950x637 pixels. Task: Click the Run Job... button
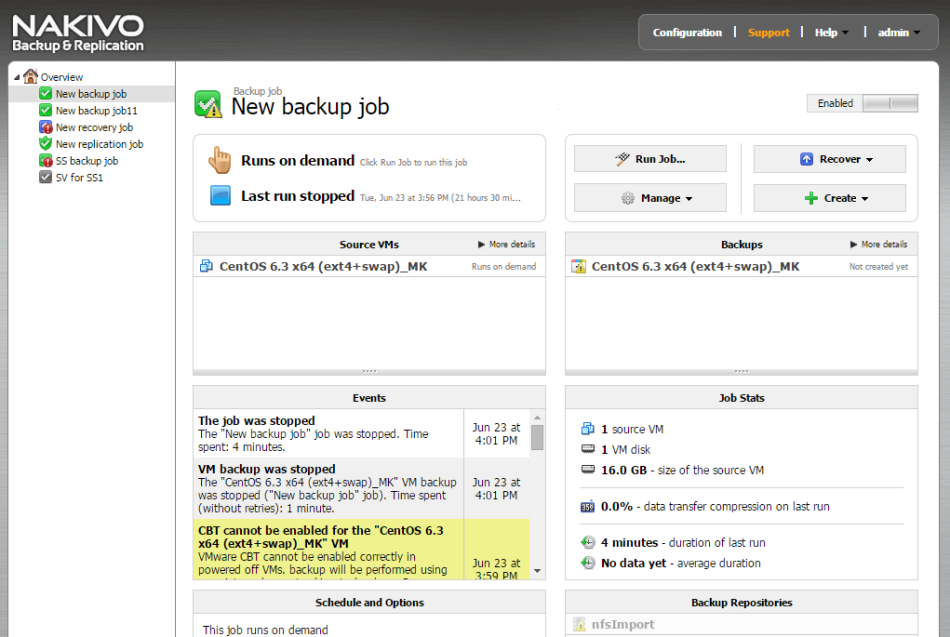650,159
